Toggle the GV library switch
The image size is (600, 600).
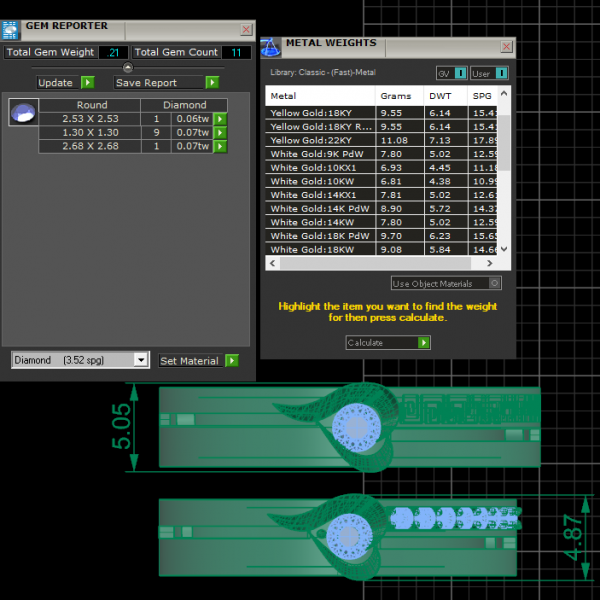pos(460,73)
